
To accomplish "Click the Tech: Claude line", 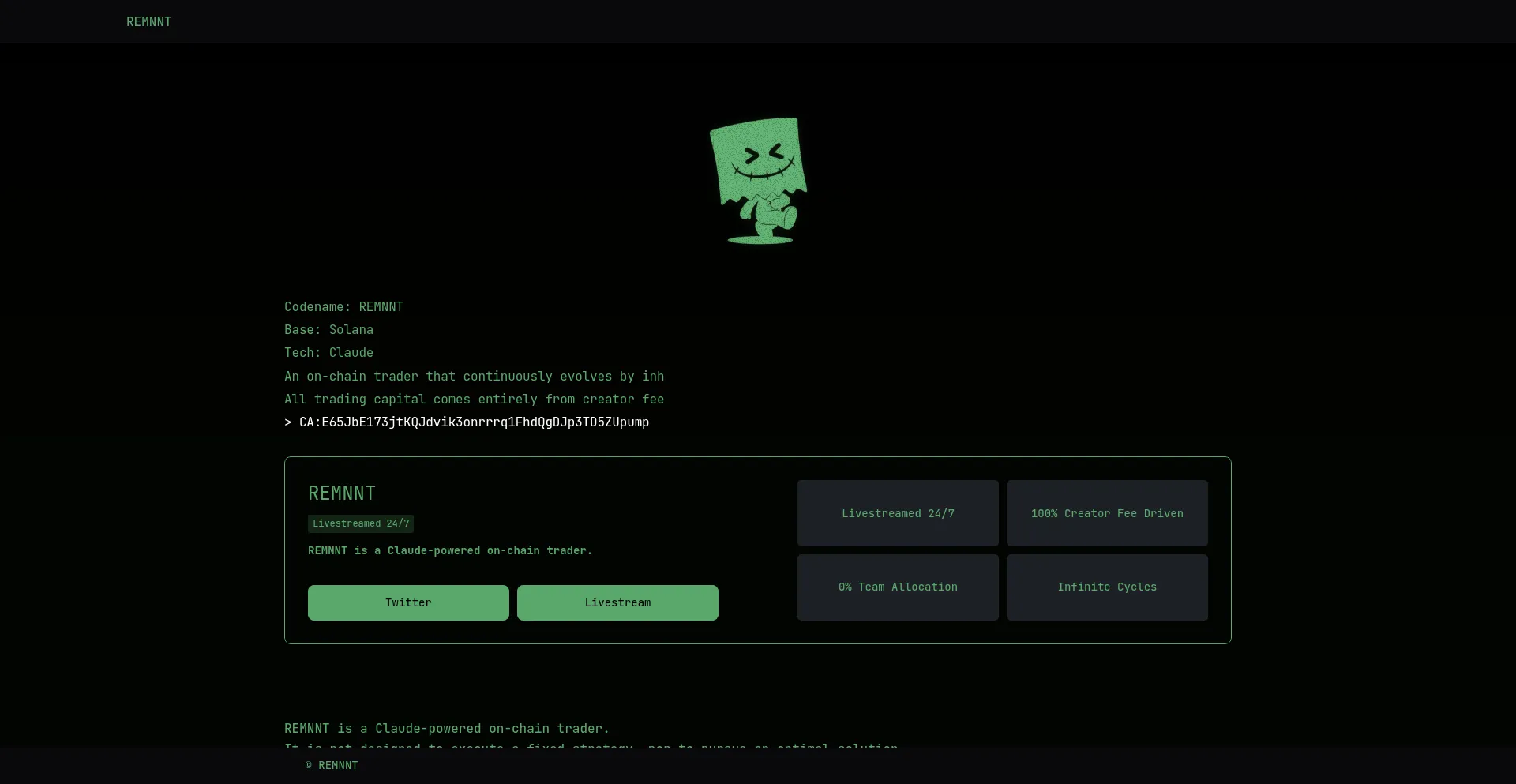I will 328,352.
